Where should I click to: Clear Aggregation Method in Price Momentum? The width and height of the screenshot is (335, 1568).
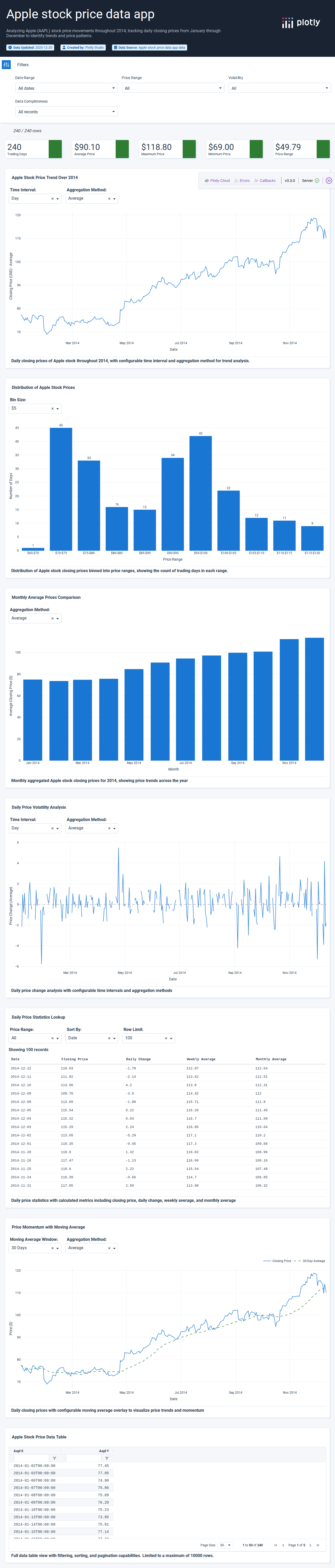(109, 1249)
